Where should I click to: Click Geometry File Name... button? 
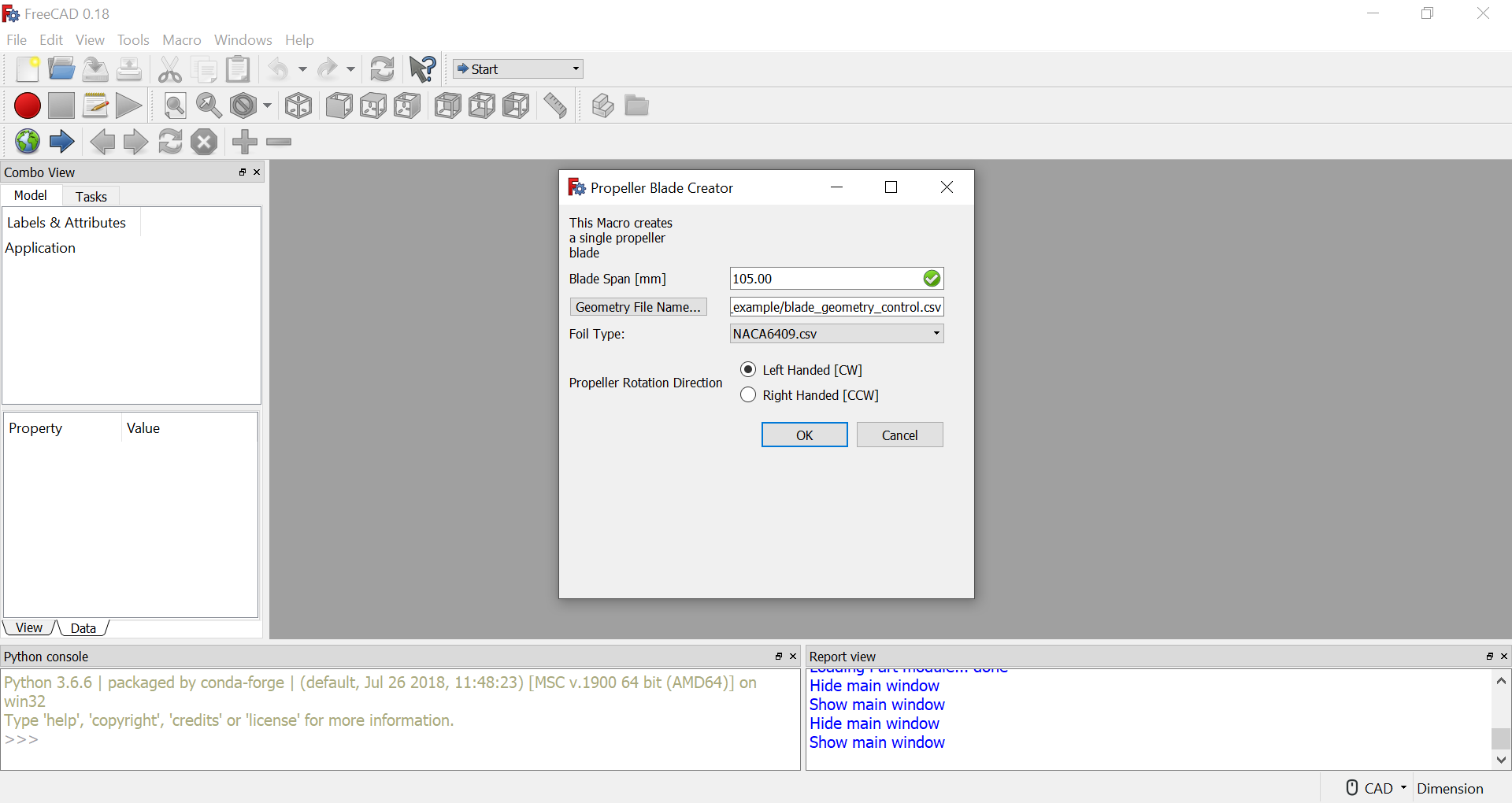pos(639,307)
